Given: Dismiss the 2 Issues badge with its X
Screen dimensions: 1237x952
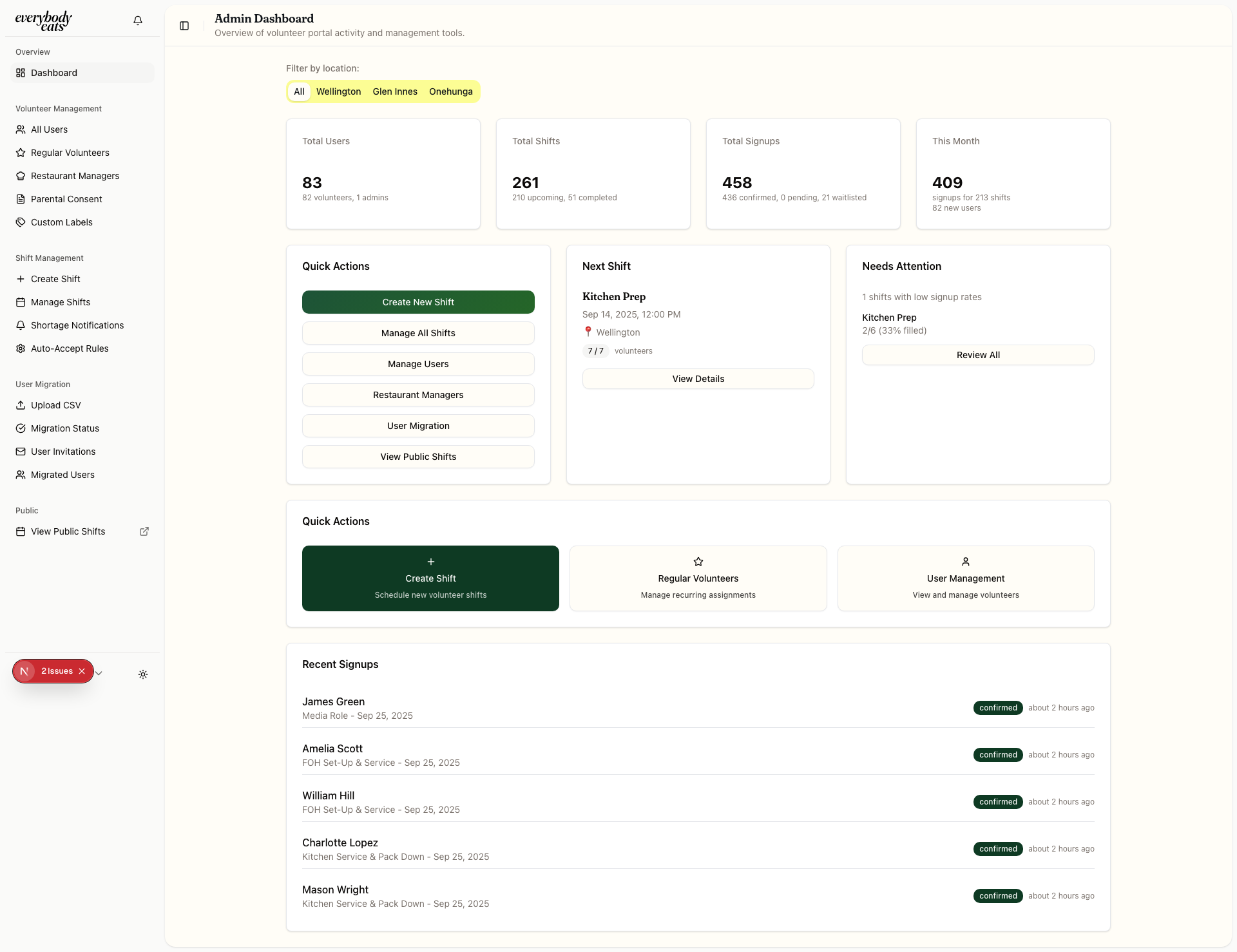Looking at the screenshot, I should 82,671.
